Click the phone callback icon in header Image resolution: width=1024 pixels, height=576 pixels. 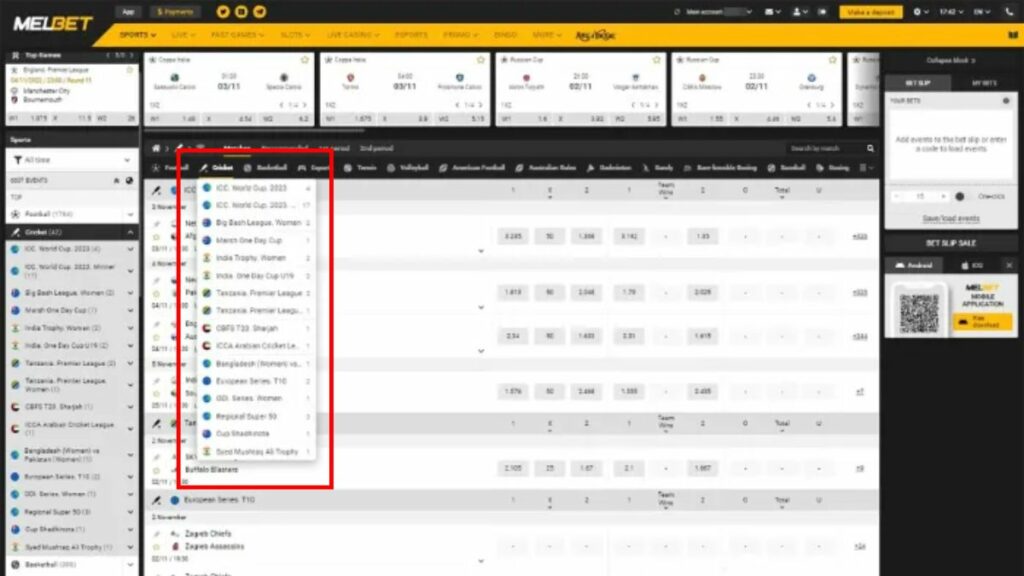click(x=1009, y=12)
